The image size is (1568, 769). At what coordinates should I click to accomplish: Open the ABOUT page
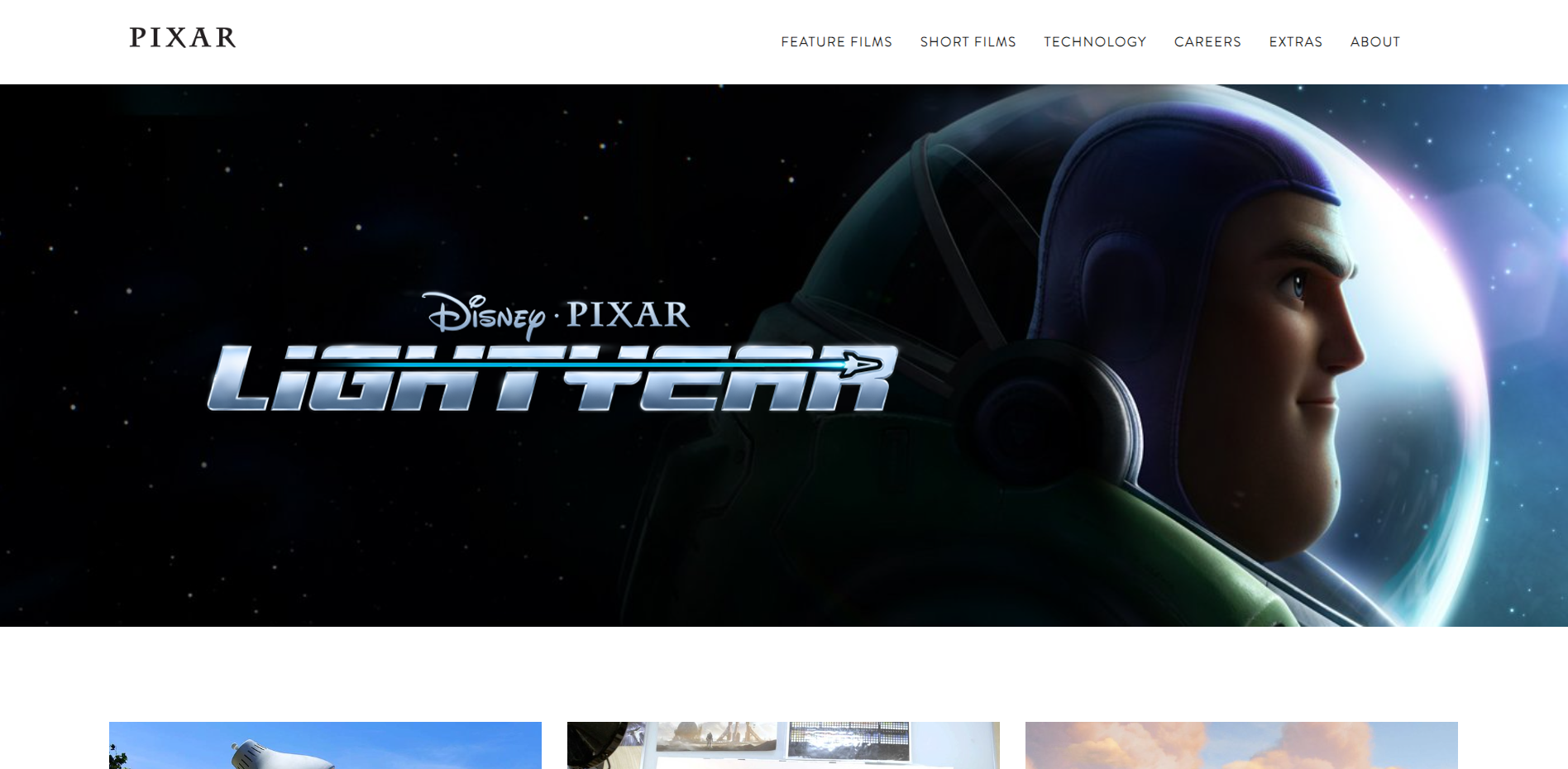click(x=1374, y=41)
